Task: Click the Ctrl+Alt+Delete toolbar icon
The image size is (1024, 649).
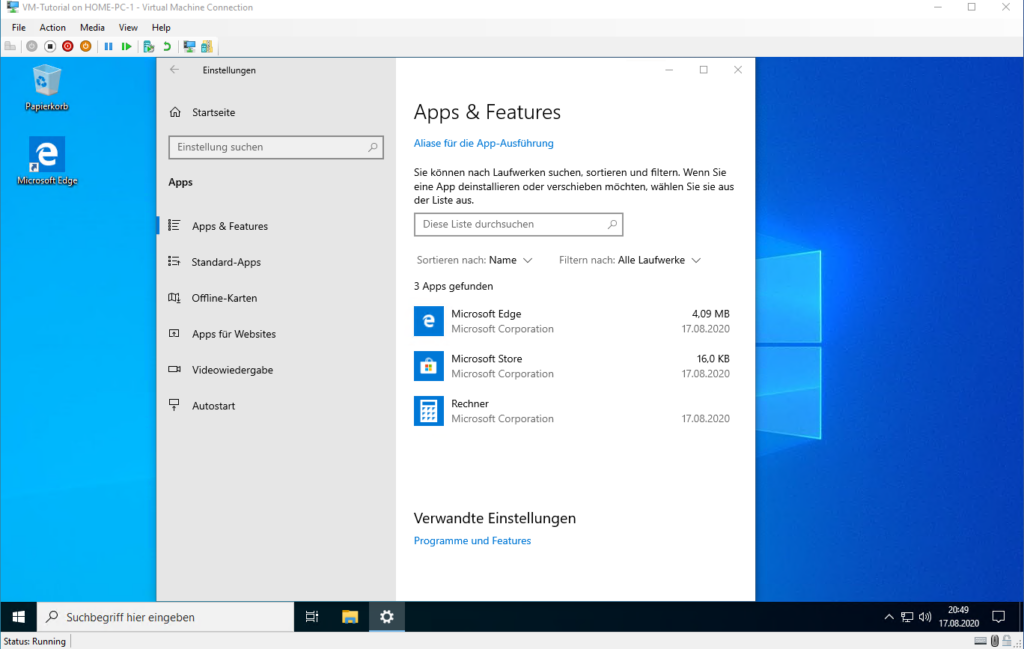Action: pyautogui.click(x=10, y=46)
